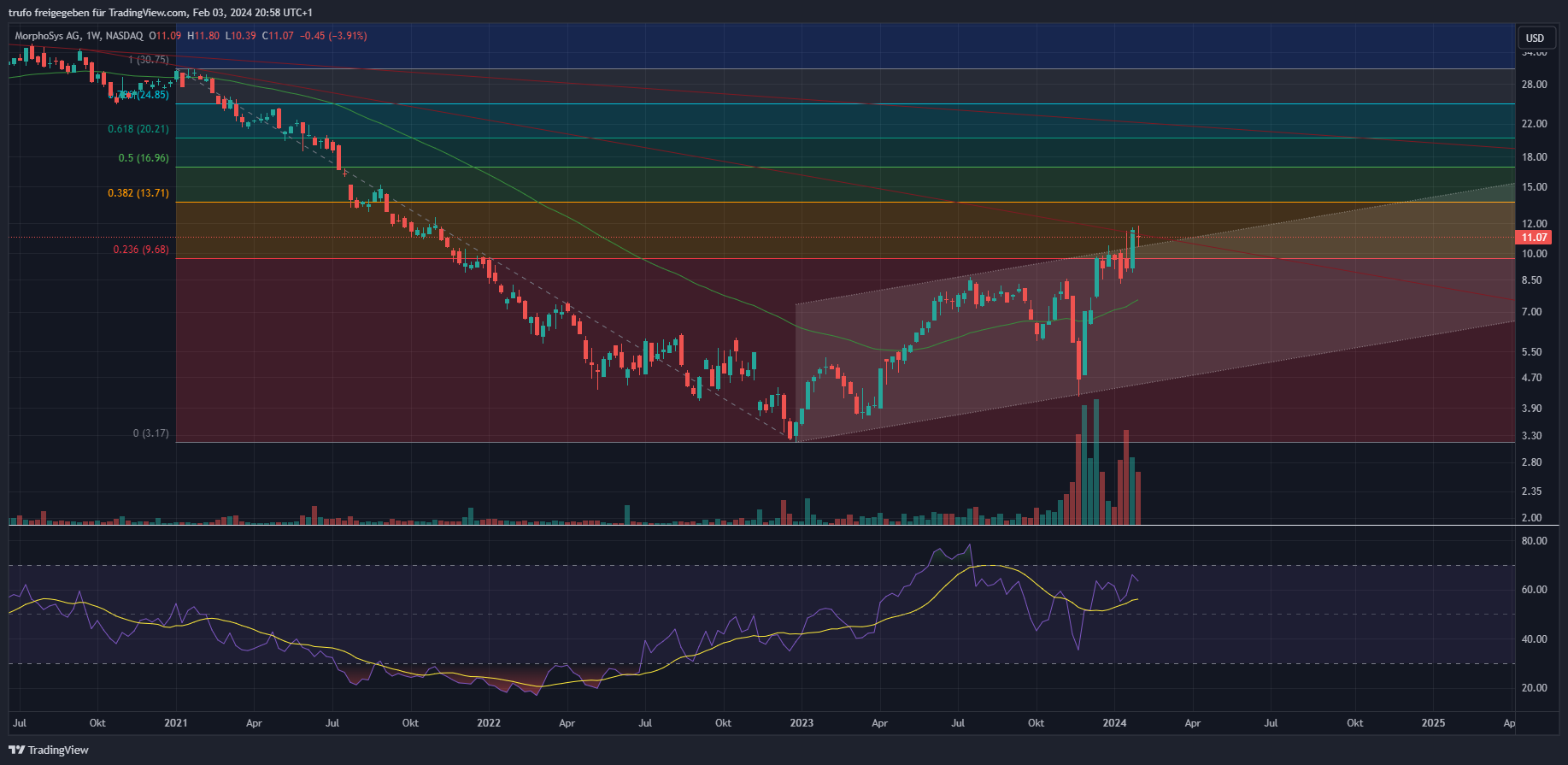
Task: Select the 0.5 (16.96) Fibonacci label
Action: [x=143, y=158]
